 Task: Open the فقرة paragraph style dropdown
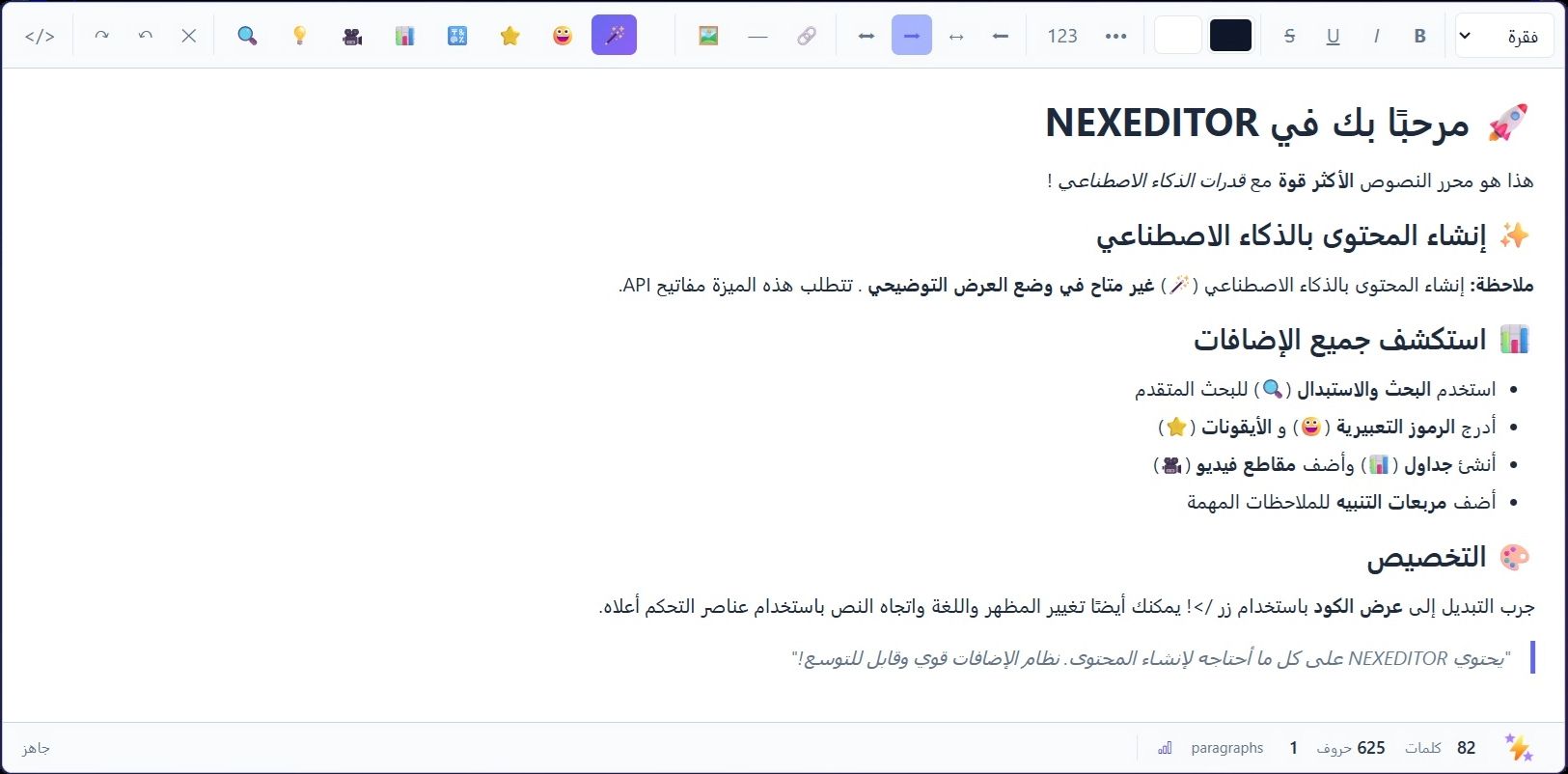(1502, 37)
